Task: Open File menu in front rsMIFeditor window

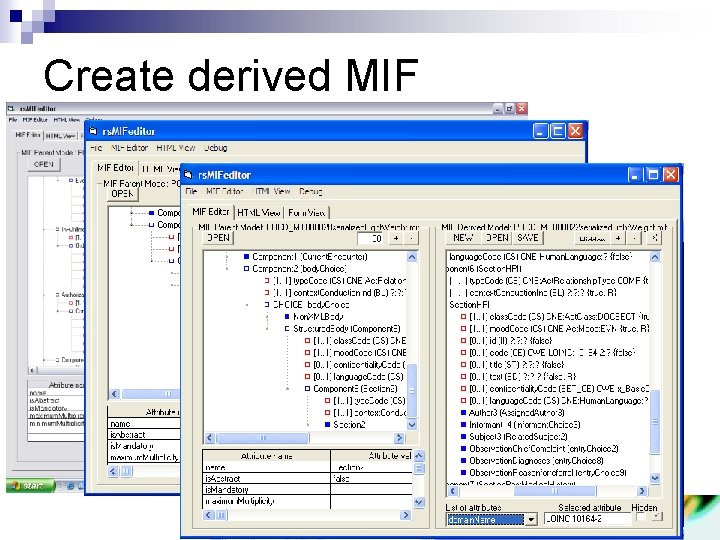Action: click(x=191, y=191)
